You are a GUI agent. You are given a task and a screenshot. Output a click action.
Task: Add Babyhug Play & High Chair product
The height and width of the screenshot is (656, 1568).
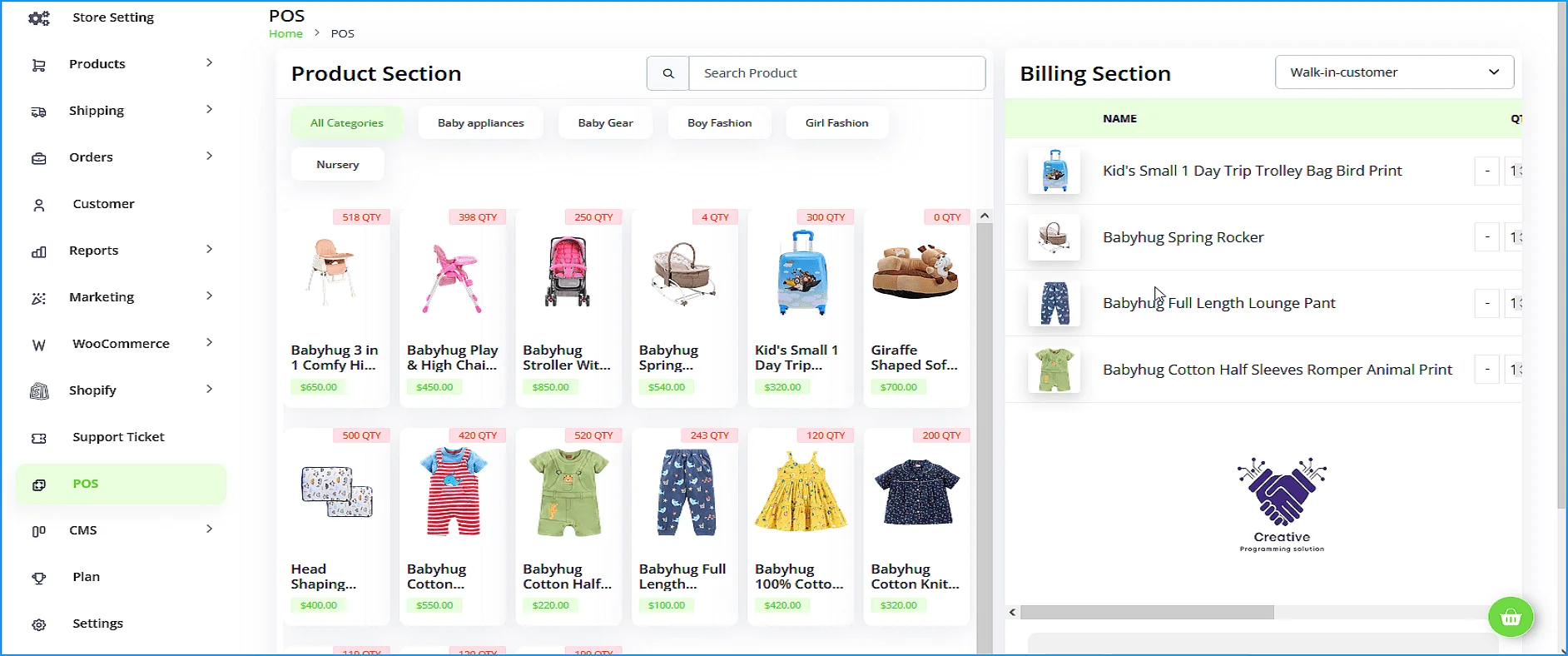click(x=452, y=308)
